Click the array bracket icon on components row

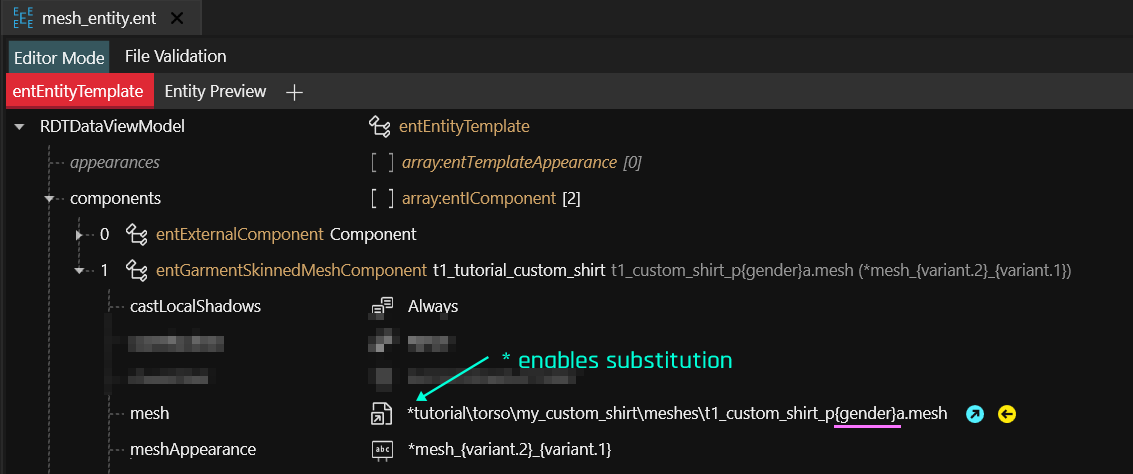382,198
